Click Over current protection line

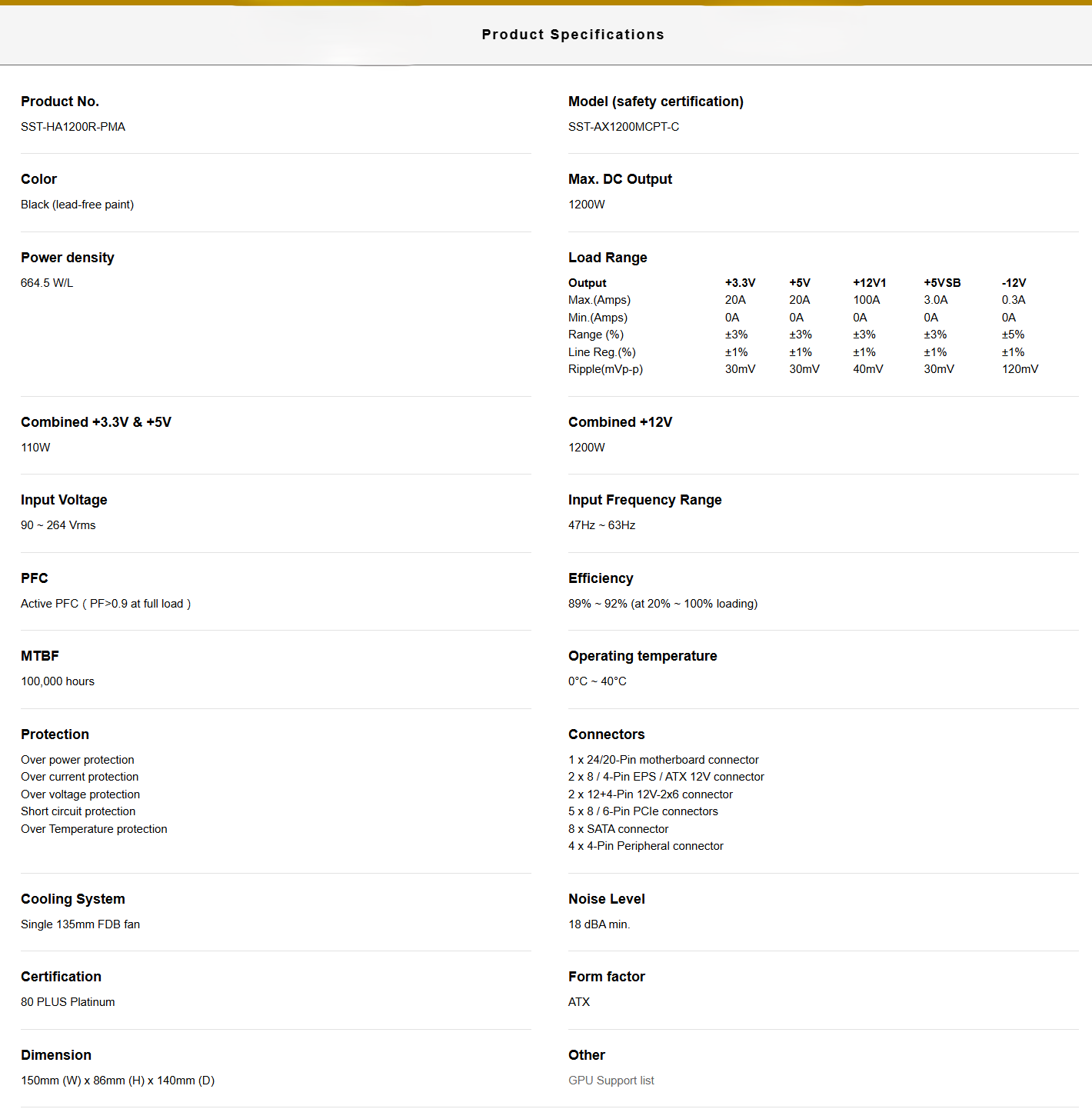[80, 777]
